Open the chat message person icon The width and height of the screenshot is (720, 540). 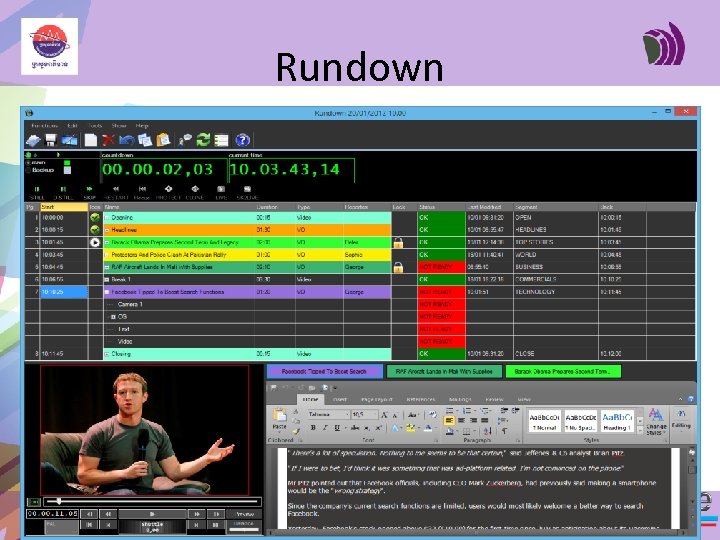(x=185, y=140)
